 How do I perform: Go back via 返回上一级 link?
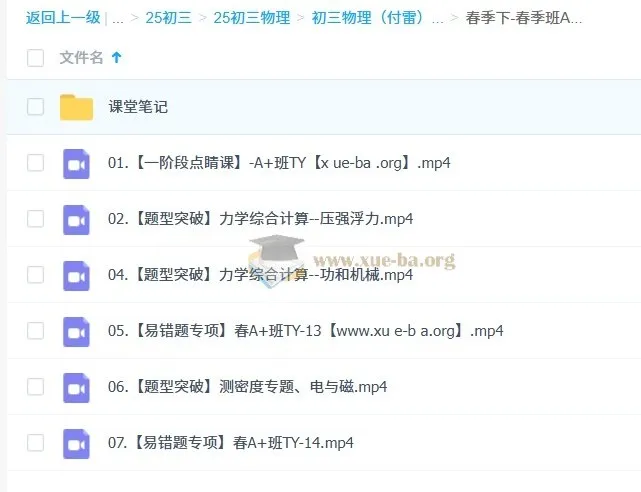[x=63, y=18]
